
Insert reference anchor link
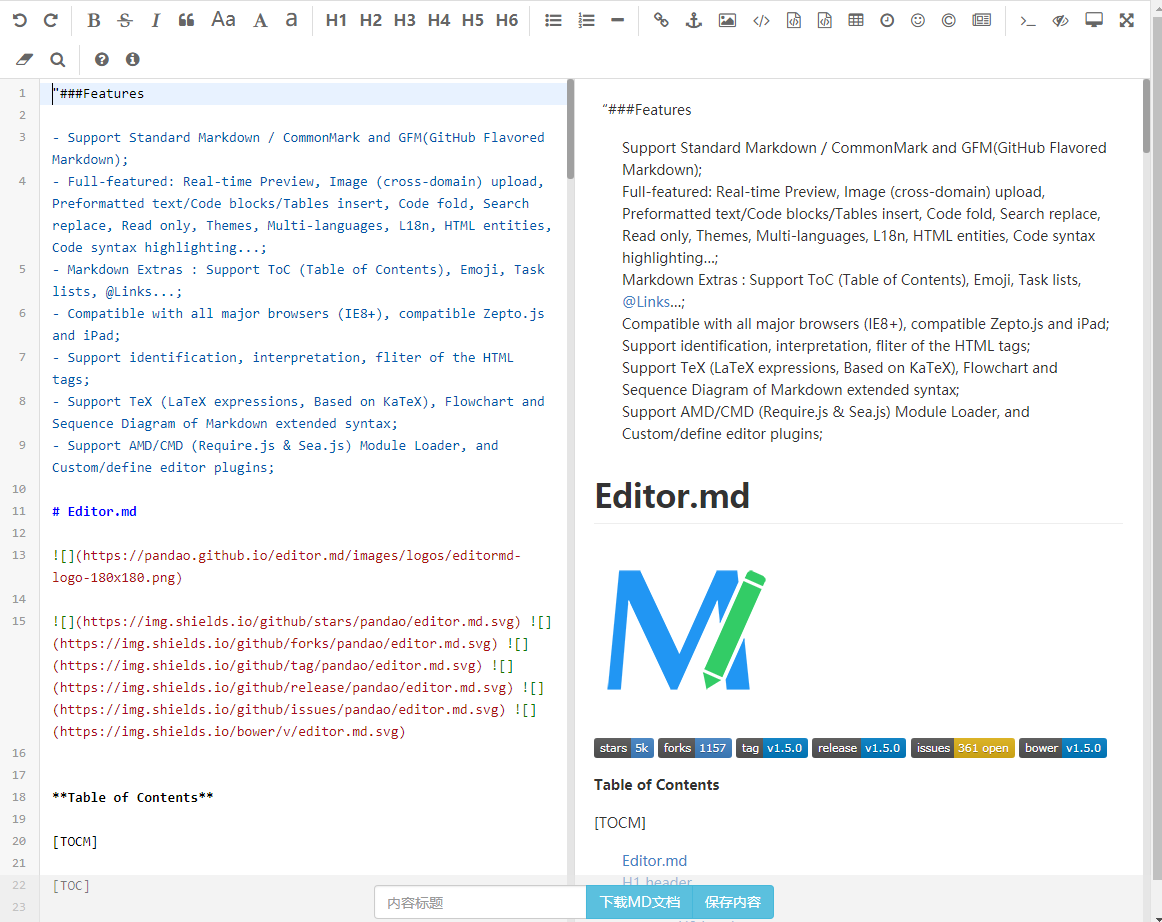coord(694,20)
